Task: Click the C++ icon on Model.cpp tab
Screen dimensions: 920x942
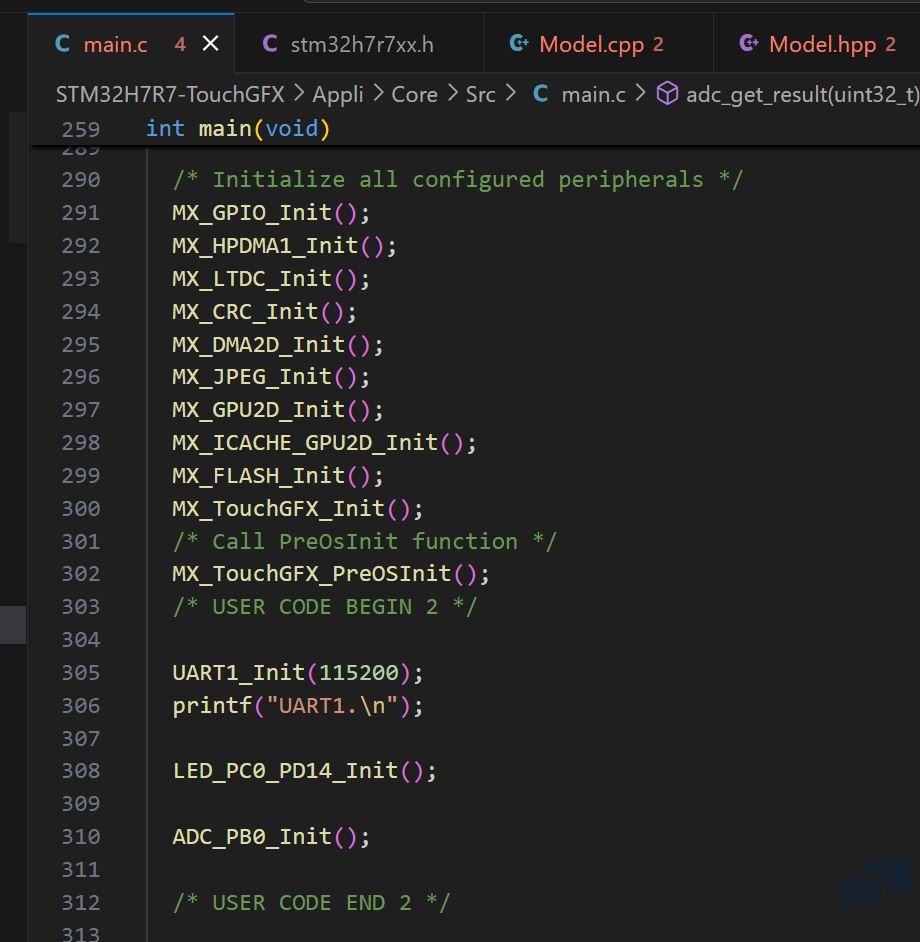Action: (519, 44)
